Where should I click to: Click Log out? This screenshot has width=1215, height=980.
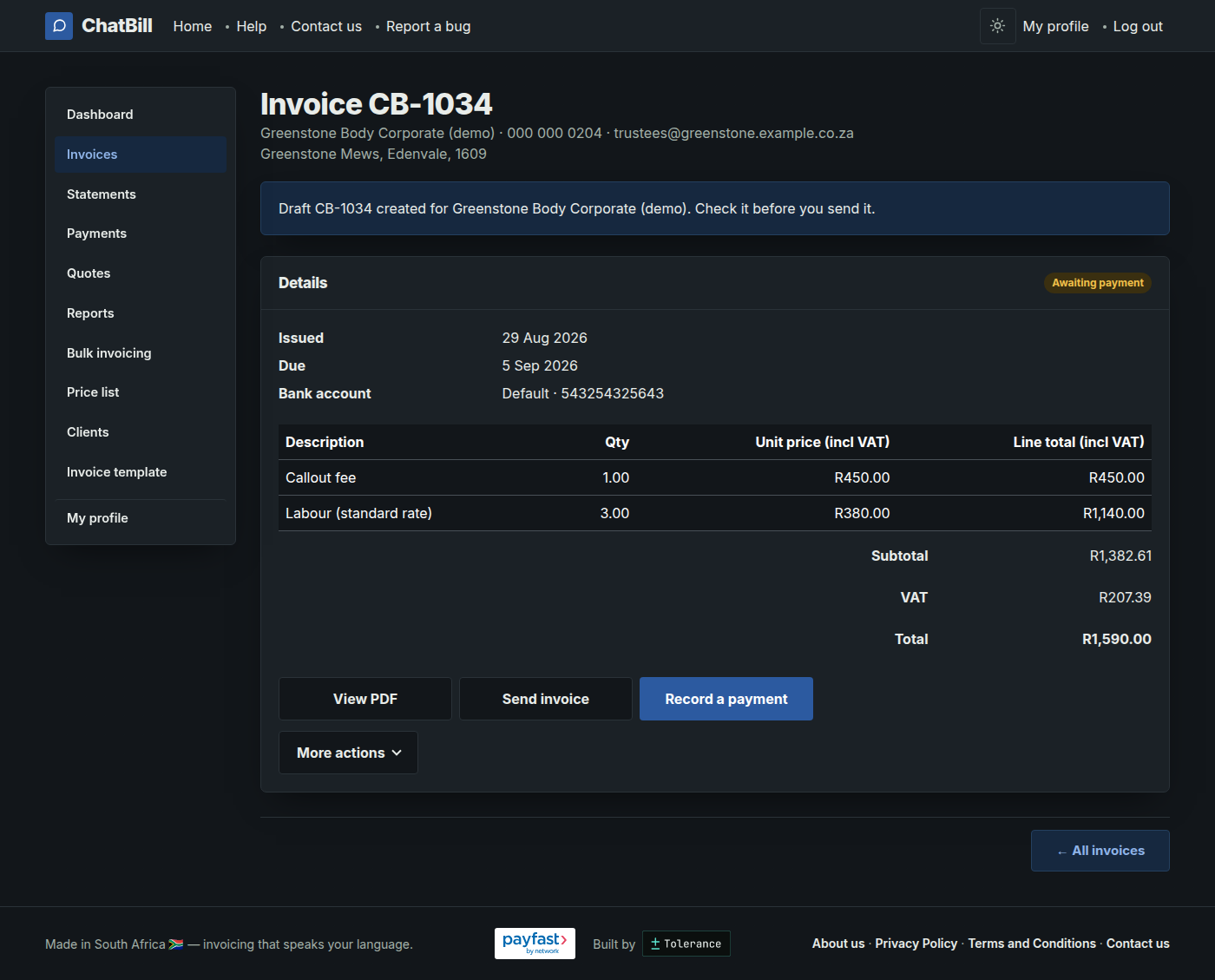(x=1138, y=26)
